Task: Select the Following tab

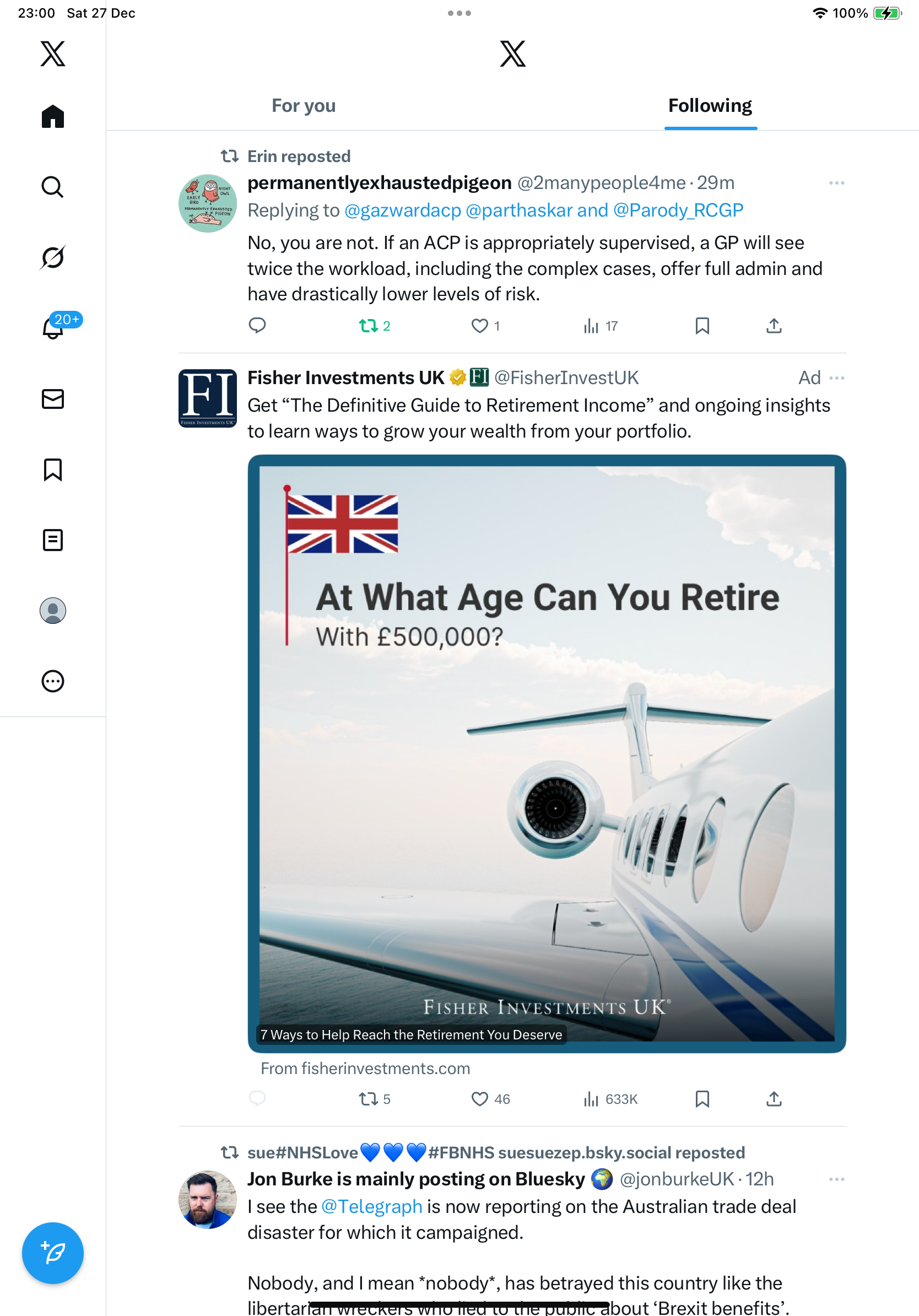Action: 710,106
